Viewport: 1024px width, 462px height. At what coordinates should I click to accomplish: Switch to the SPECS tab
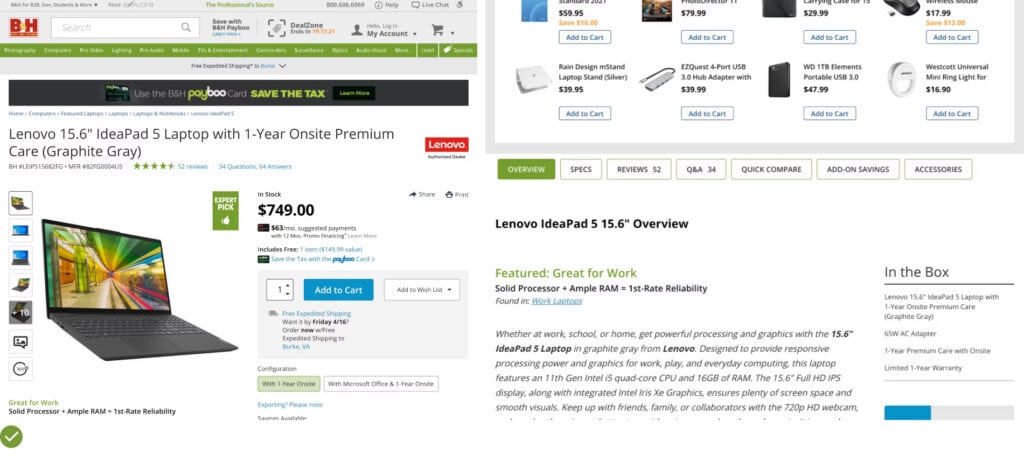[580, 169]
